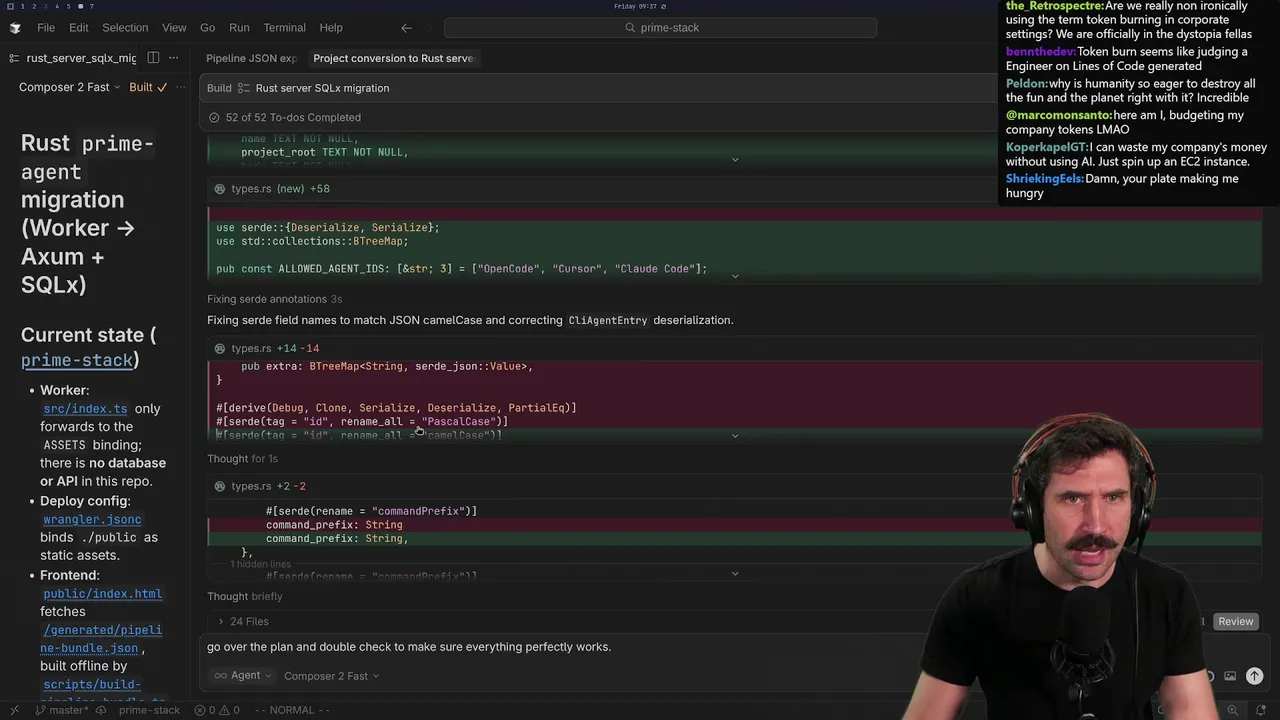Open Composer 2 Fast dropdown in plan panel
This screenshot has width=1280, height=720.
pyautogui.click(x=69, y=87)
